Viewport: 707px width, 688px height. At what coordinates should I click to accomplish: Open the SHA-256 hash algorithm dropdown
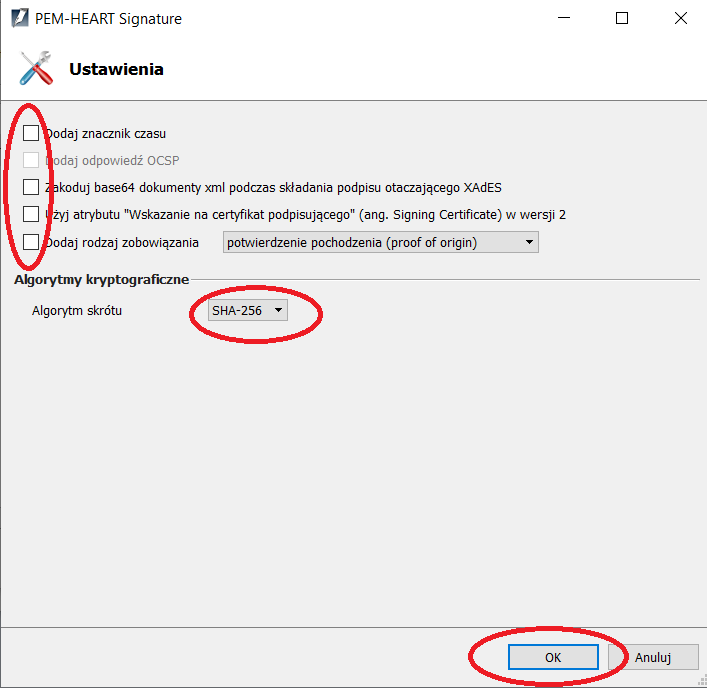[248, 310]
